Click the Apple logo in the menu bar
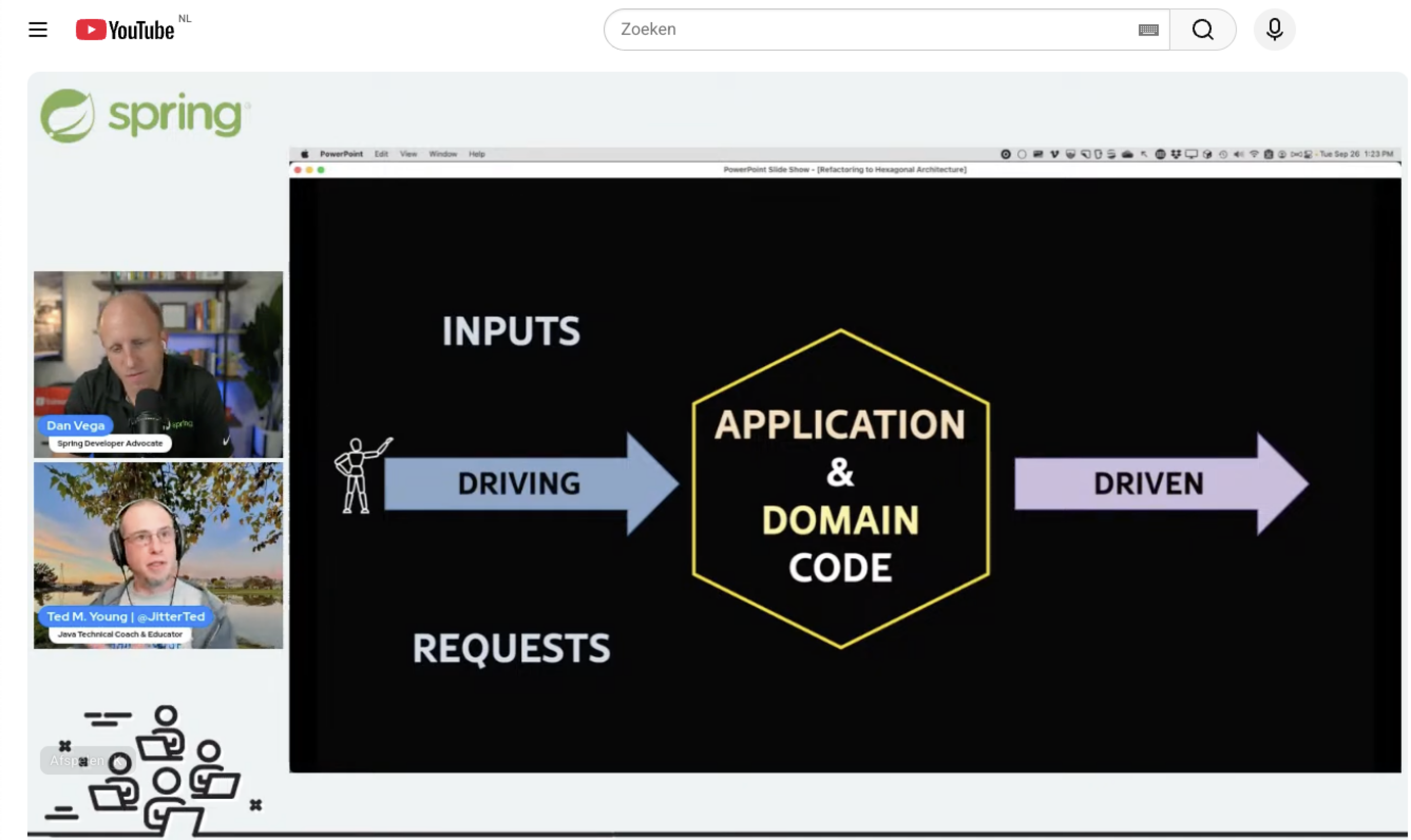Viewport: 1411px width, 840px height. coord(305,154)
